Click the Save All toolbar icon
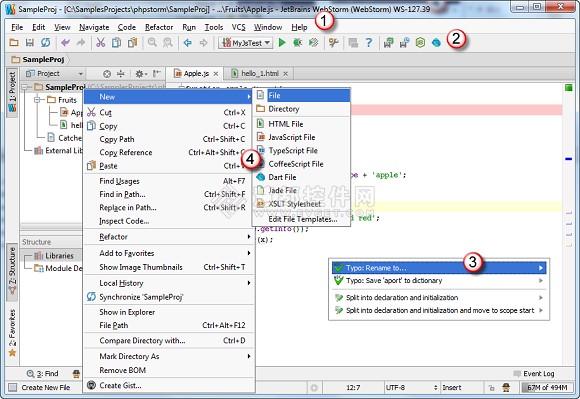580x399 pixels. pyautogui.click(x=30, y=43)
